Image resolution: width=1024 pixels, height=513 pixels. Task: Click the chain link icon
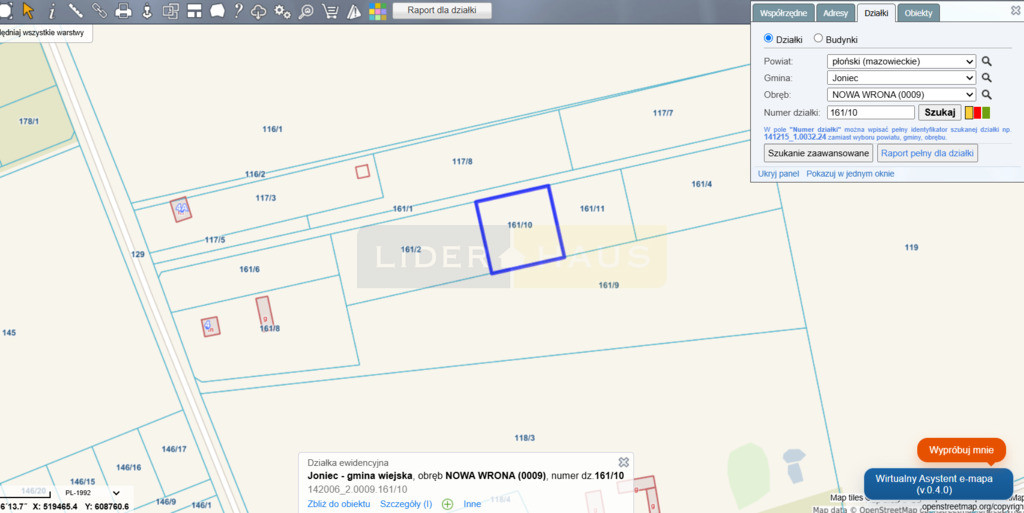pyautogui.click(x=99, y=10)
